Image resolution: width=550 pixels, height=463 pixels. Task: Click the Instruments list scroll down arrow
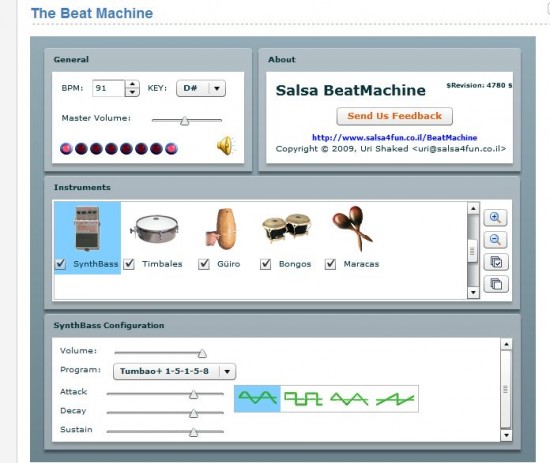point(473,292)
